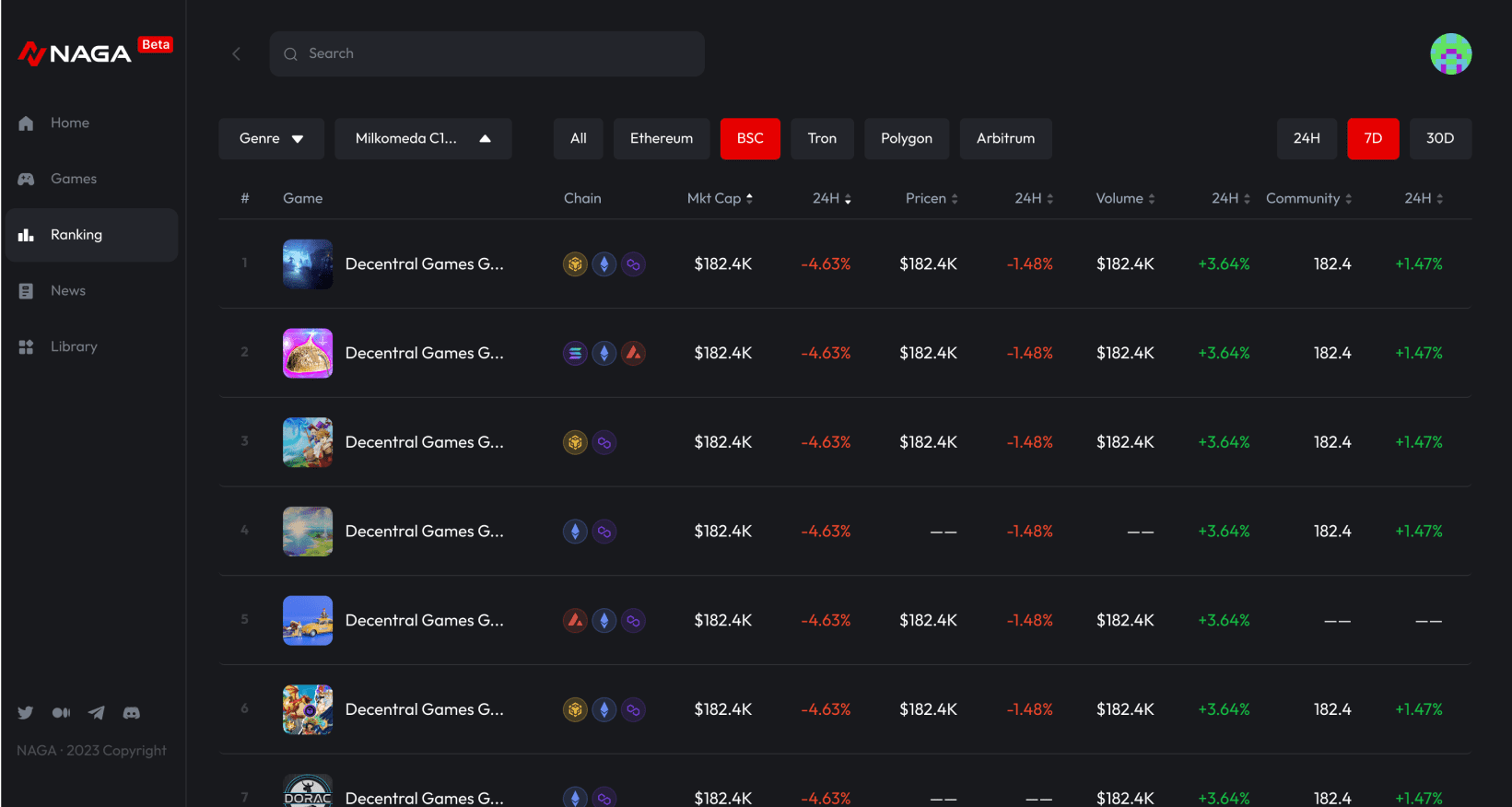Toggle the BSC chain filter
Screen dimensions: 1512x807
(750, 139)
